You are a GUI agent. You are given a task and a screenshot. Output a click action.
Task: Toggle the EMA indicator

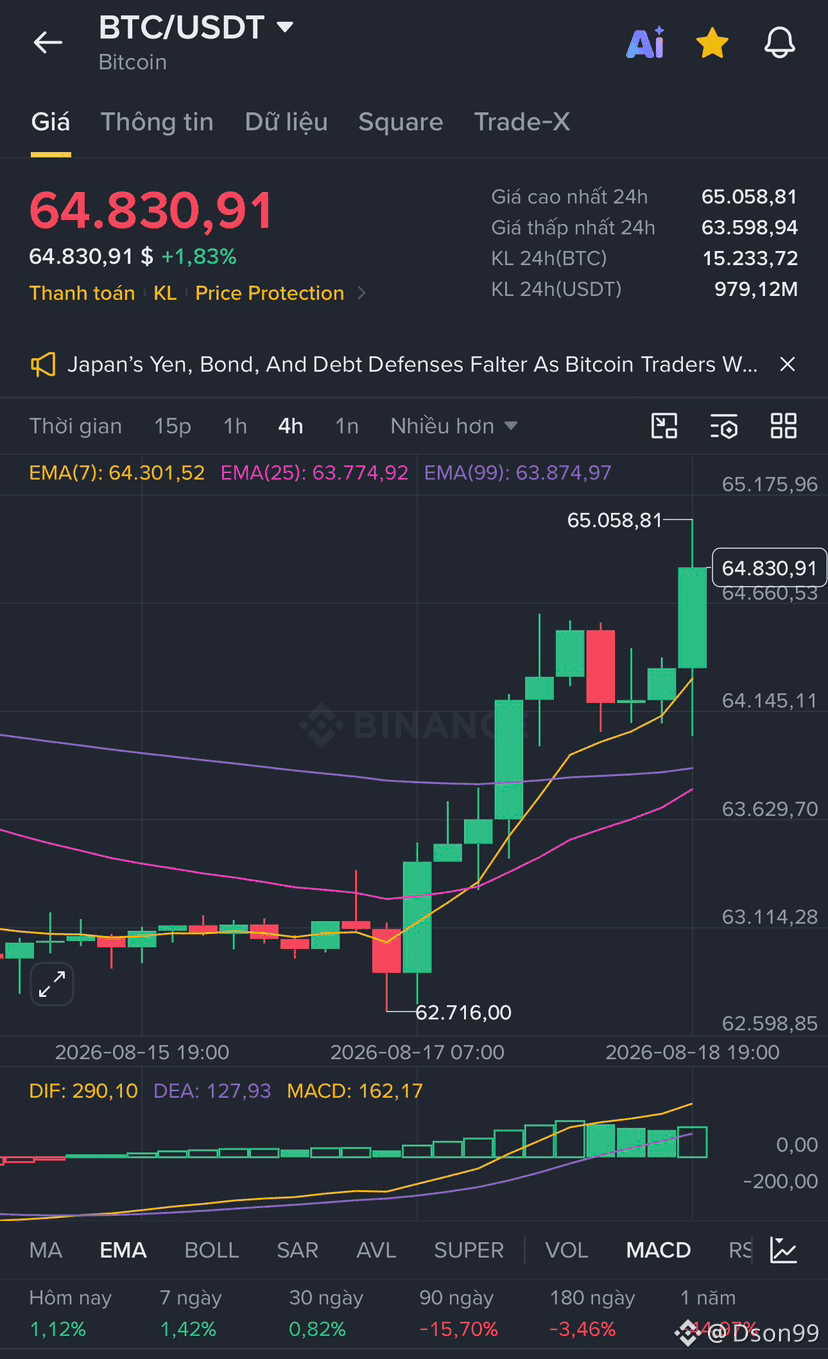coord(123,1250)
